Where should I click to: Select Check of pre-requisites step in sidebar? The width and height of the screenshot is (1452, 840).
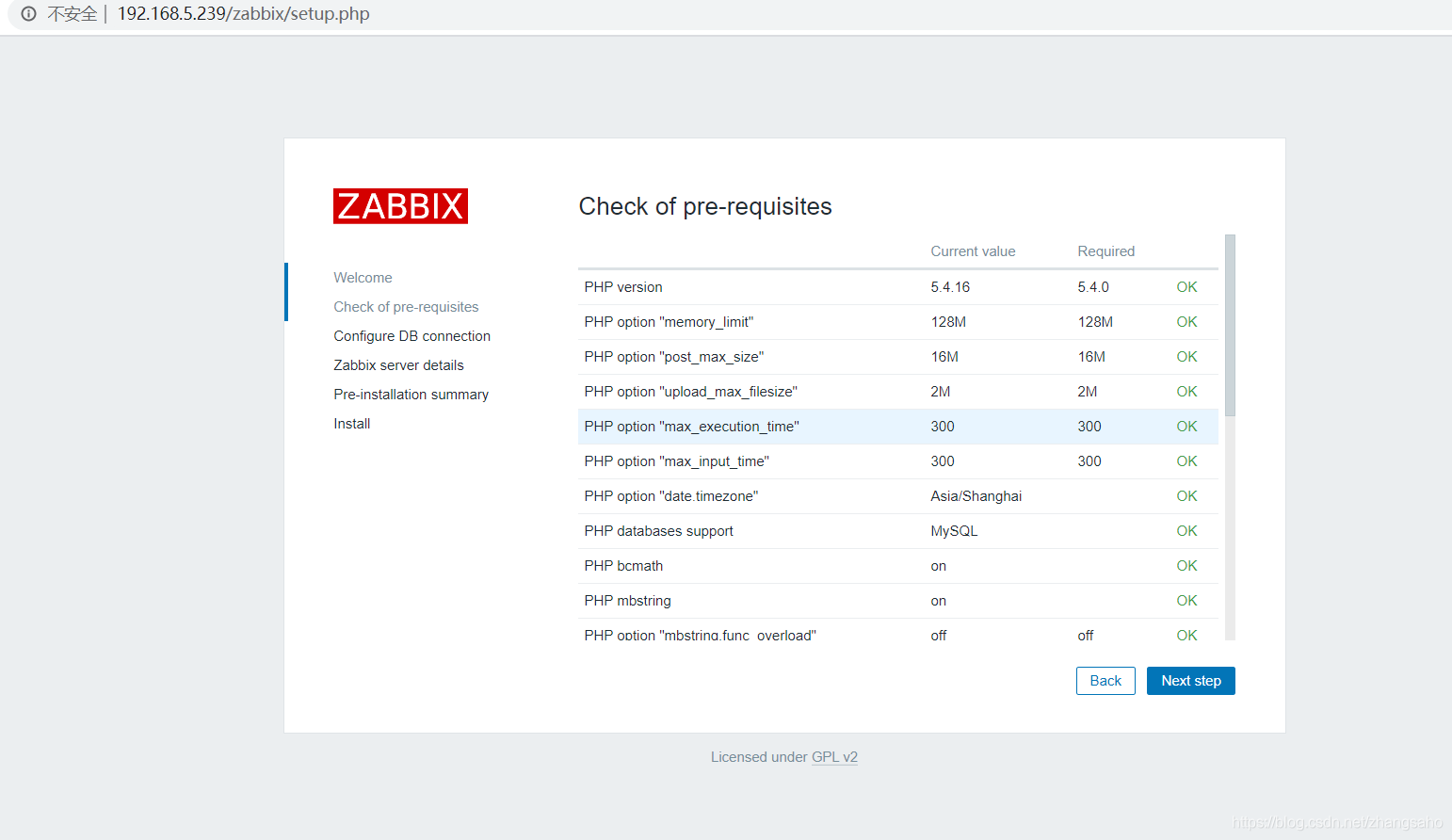click(406, 307)
